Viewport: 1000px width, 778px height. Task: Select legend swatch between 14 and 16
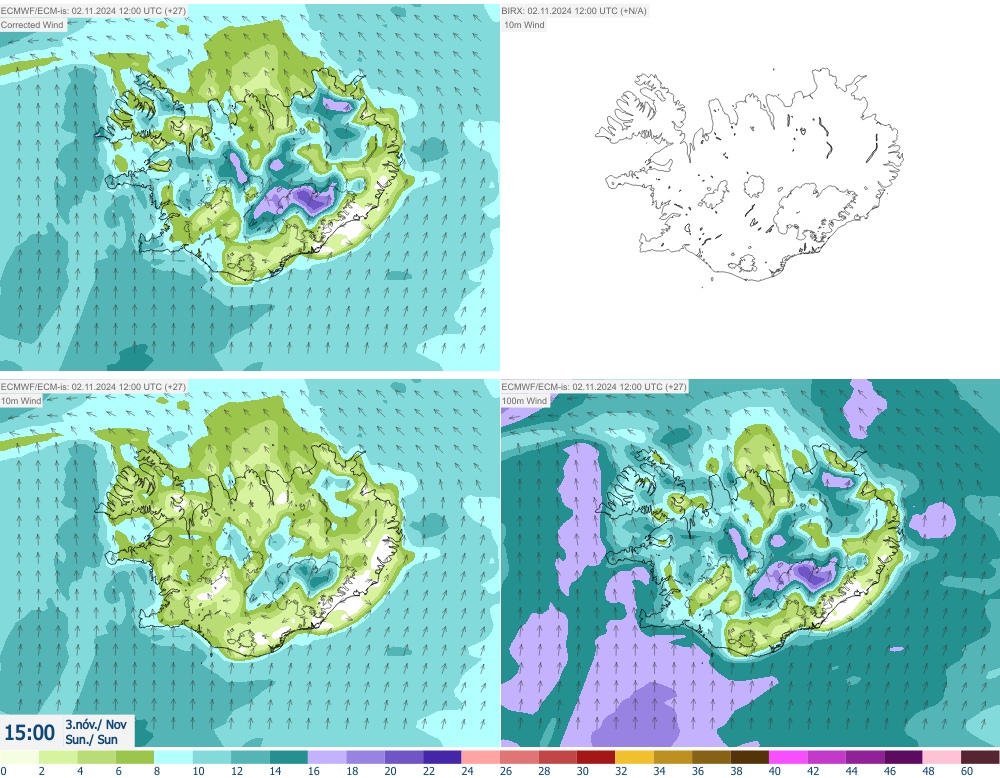pos(288,757)
